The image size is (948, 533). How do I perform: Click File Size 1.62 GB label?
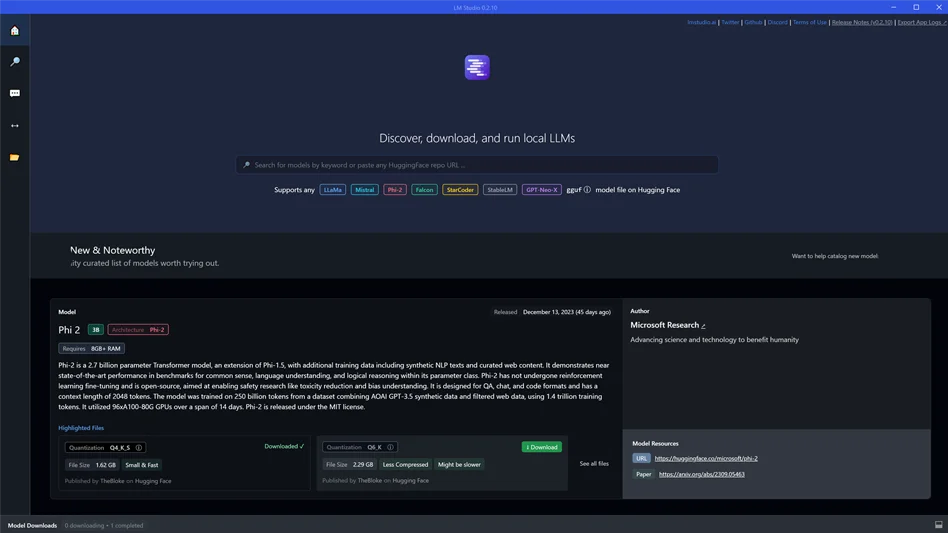(x=92, y=465)
